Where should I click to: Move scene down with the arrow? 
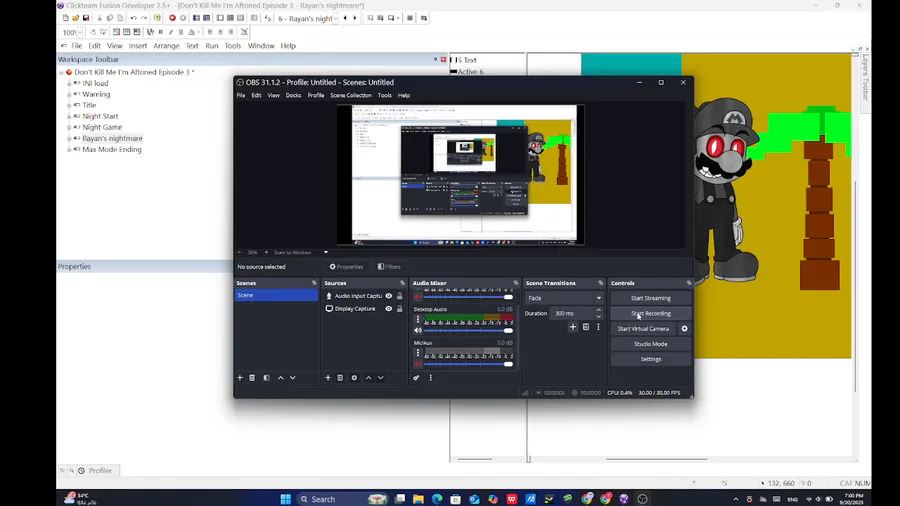pyautogui.click(x=293, y=377)
